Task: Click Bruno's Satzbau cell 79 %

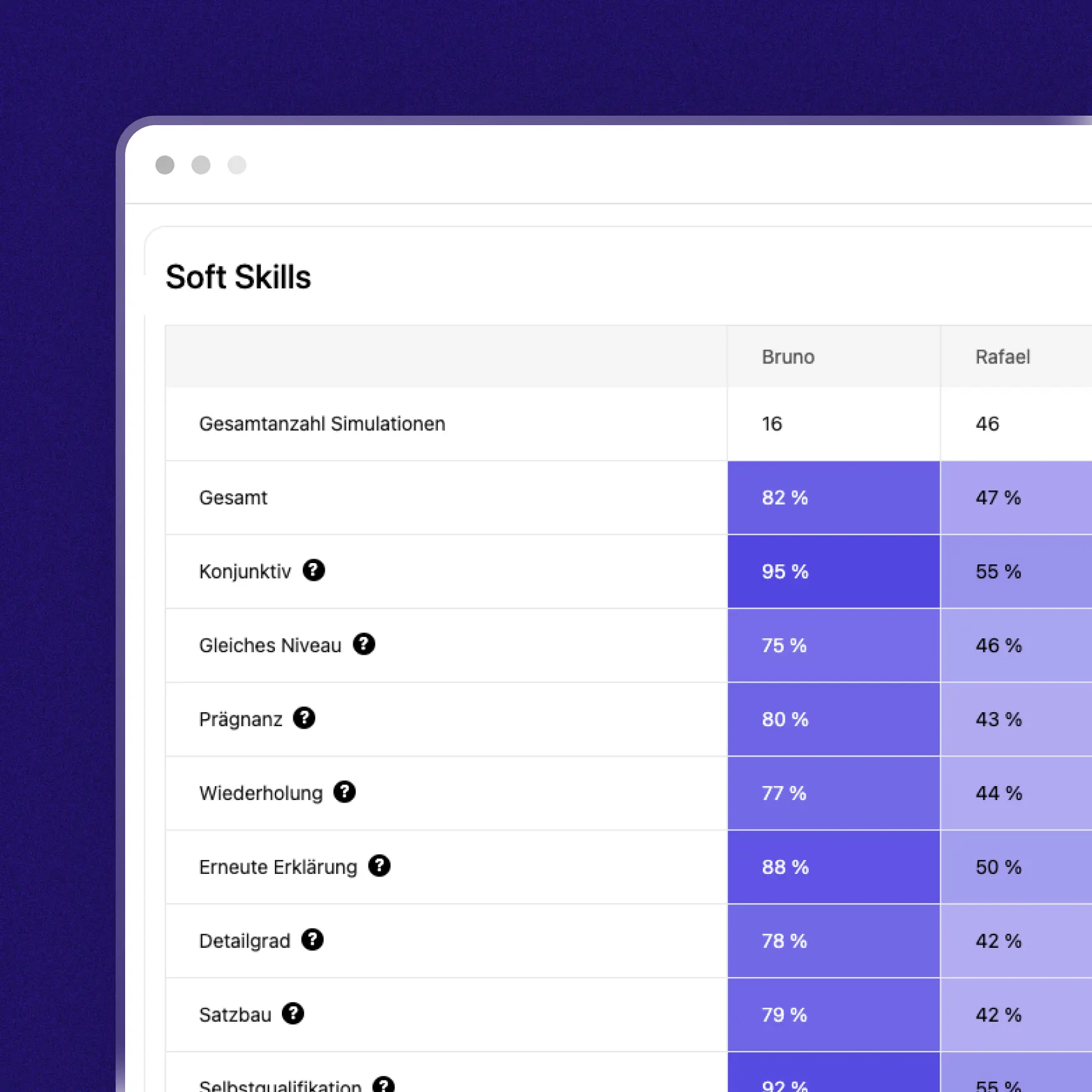Action: [834, 1016]
